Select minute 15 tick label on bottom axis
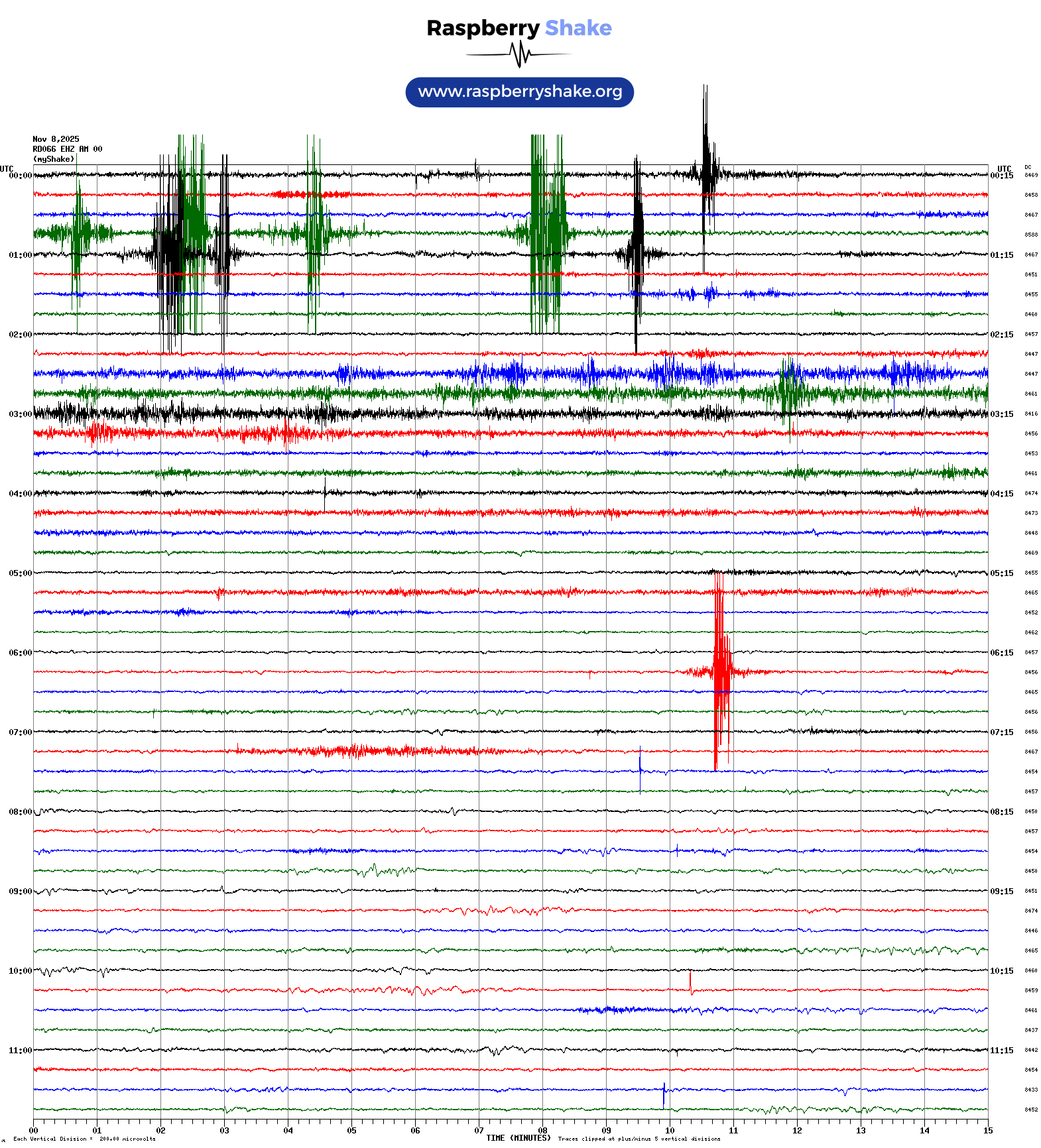1041x1148 pixels. [x=987, y=1131]
